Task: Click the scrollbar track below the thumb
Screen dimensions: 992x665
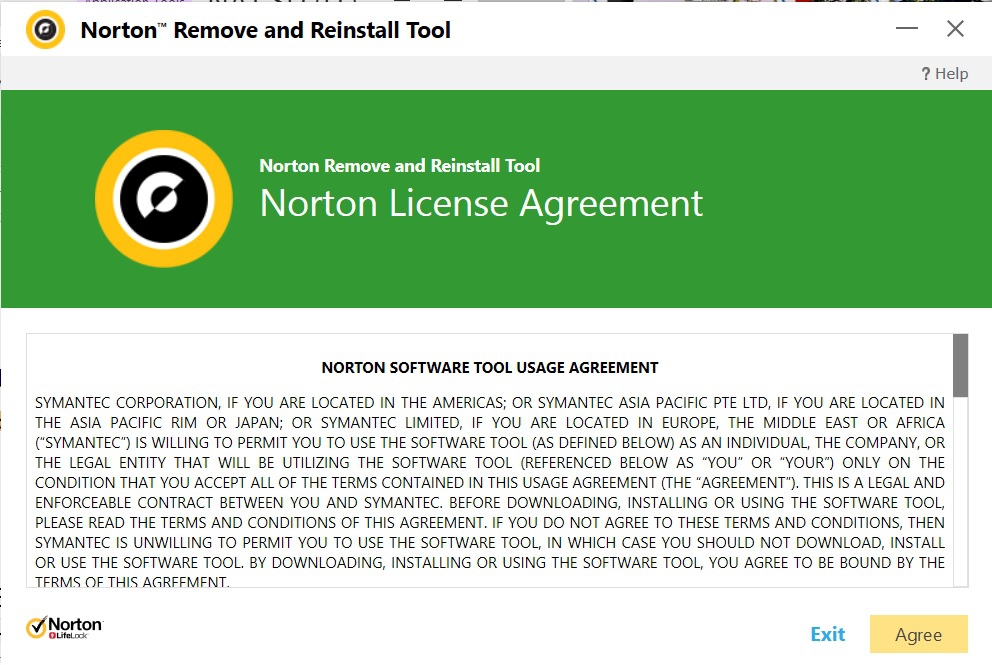Action: pos(960,491)
